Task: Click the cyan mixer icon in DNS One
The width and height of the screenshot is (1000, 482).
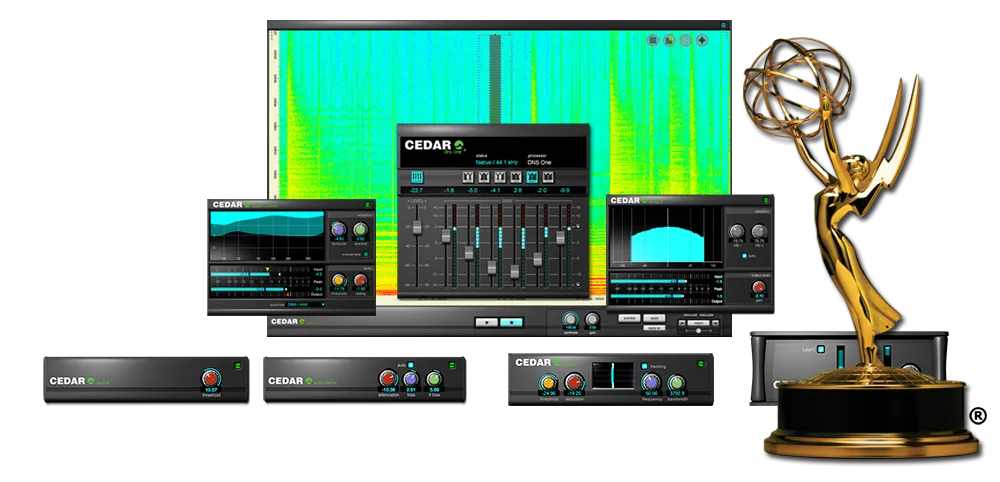Action: point(417,177)
